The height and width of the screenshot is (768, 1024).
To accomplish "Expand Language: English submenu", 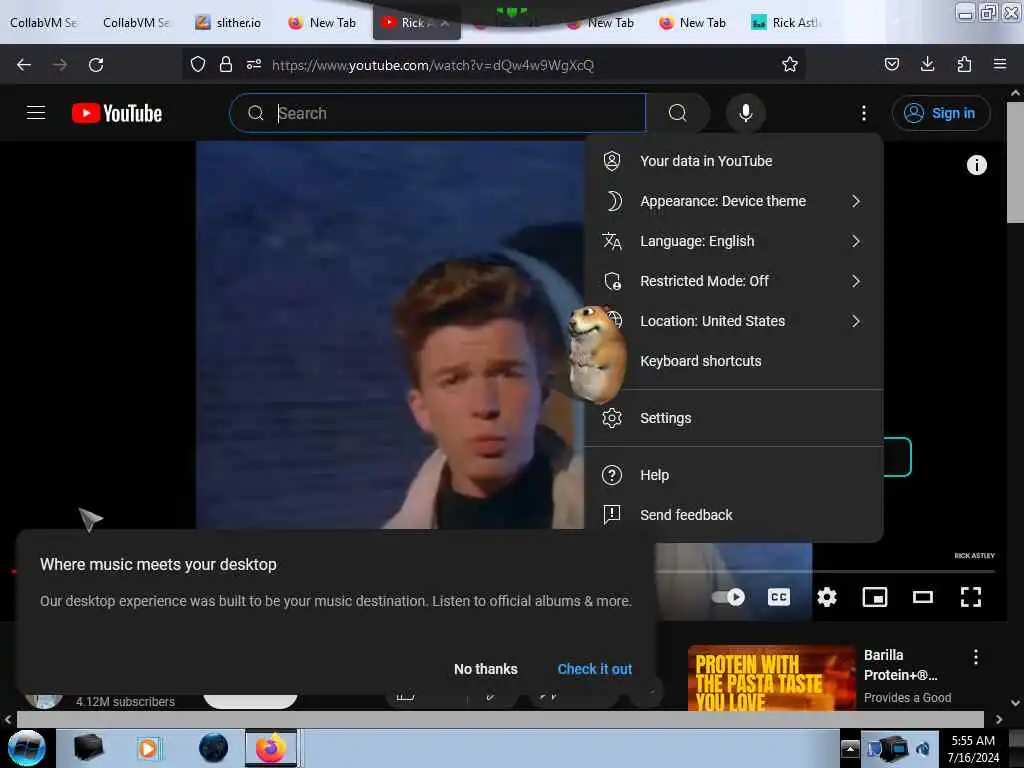I will (733, 241).
